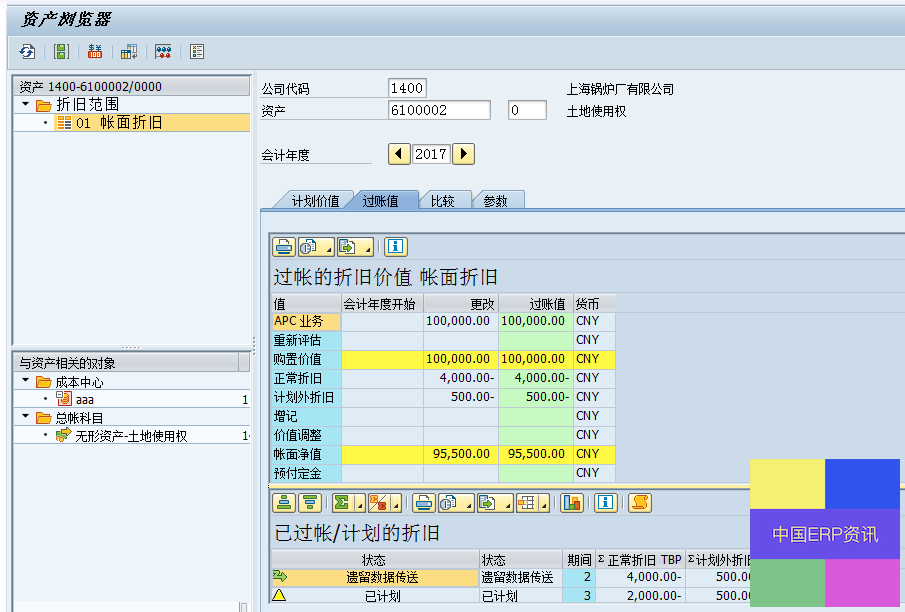Collapse the 总帐科目 folder node
The height and width of the screenshot is (612, 905).
pyautogui.click(x=25, y=417)
